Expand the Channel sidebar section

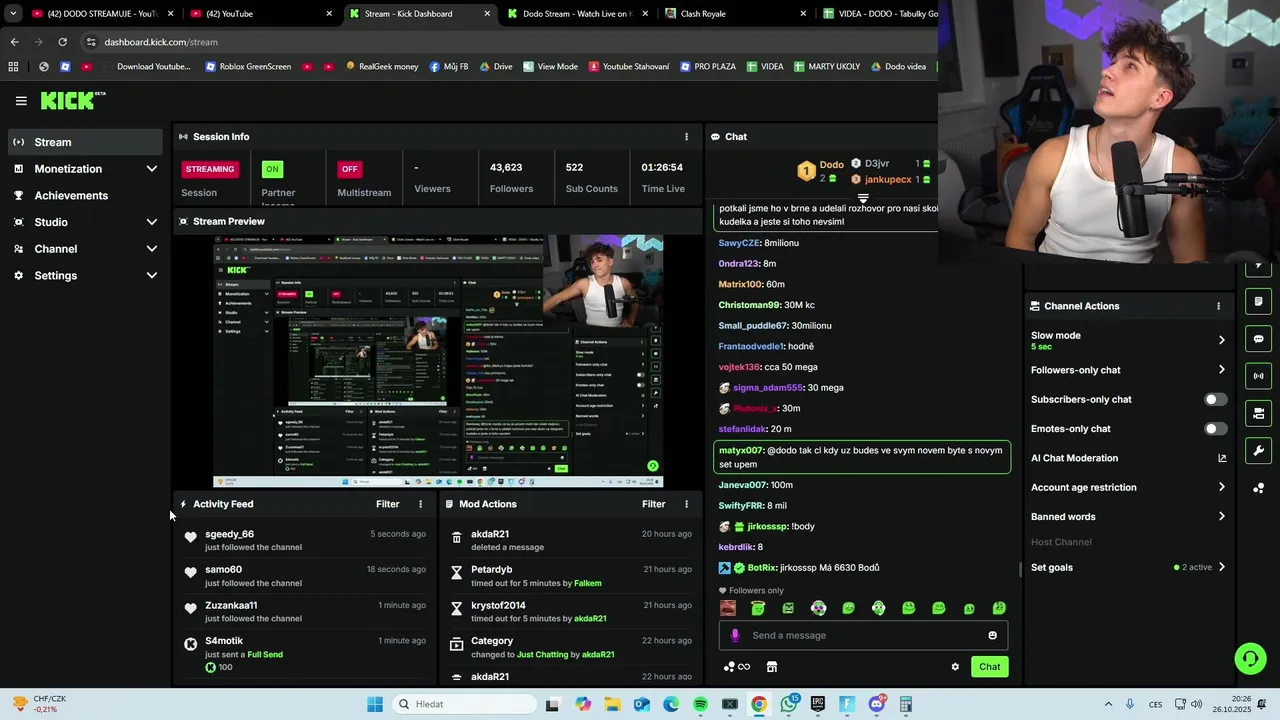pos(152,249)
